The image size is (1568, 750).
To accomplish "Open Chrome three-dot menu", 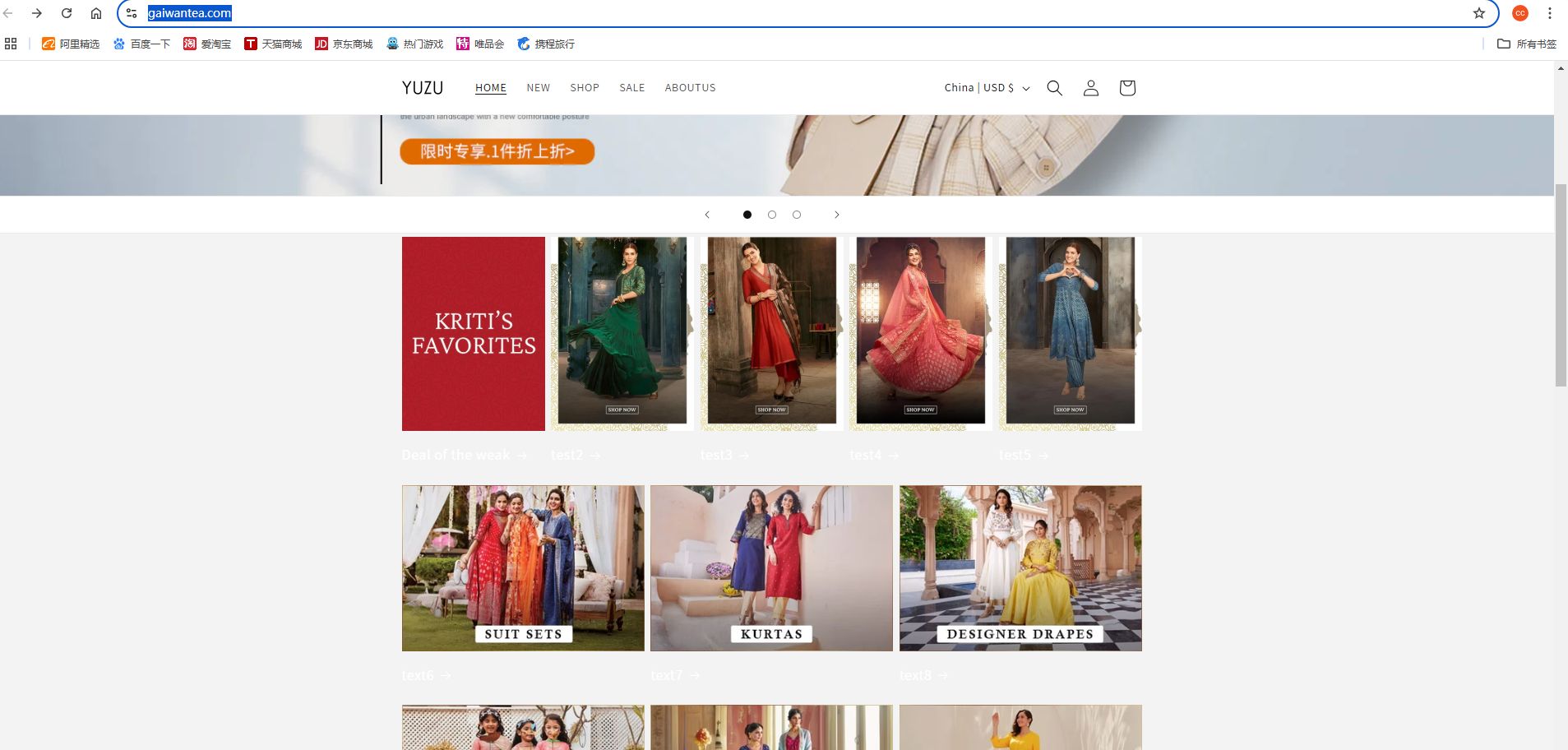I will [1550, 13].
